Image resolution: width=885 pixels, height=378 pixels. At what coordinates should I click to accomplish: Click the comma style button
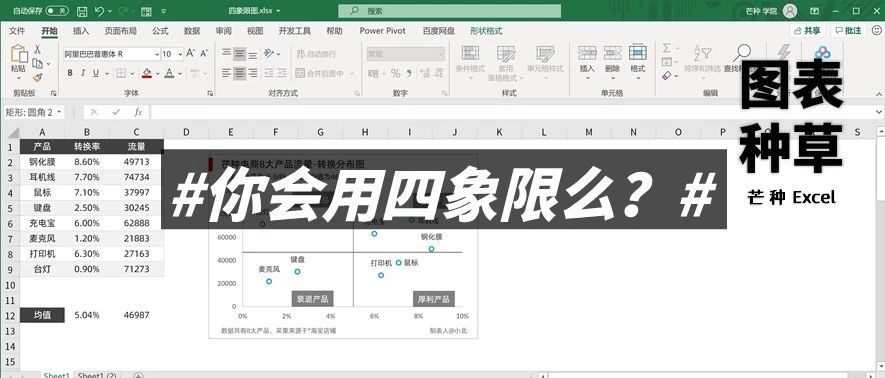click(409, 73)
